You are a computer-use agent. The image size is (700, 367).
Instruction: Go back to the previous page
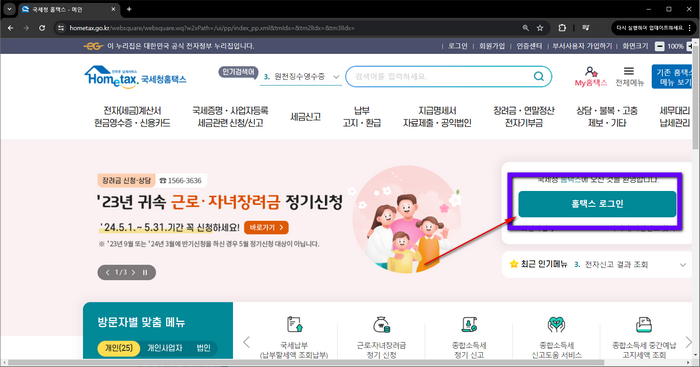10,28
